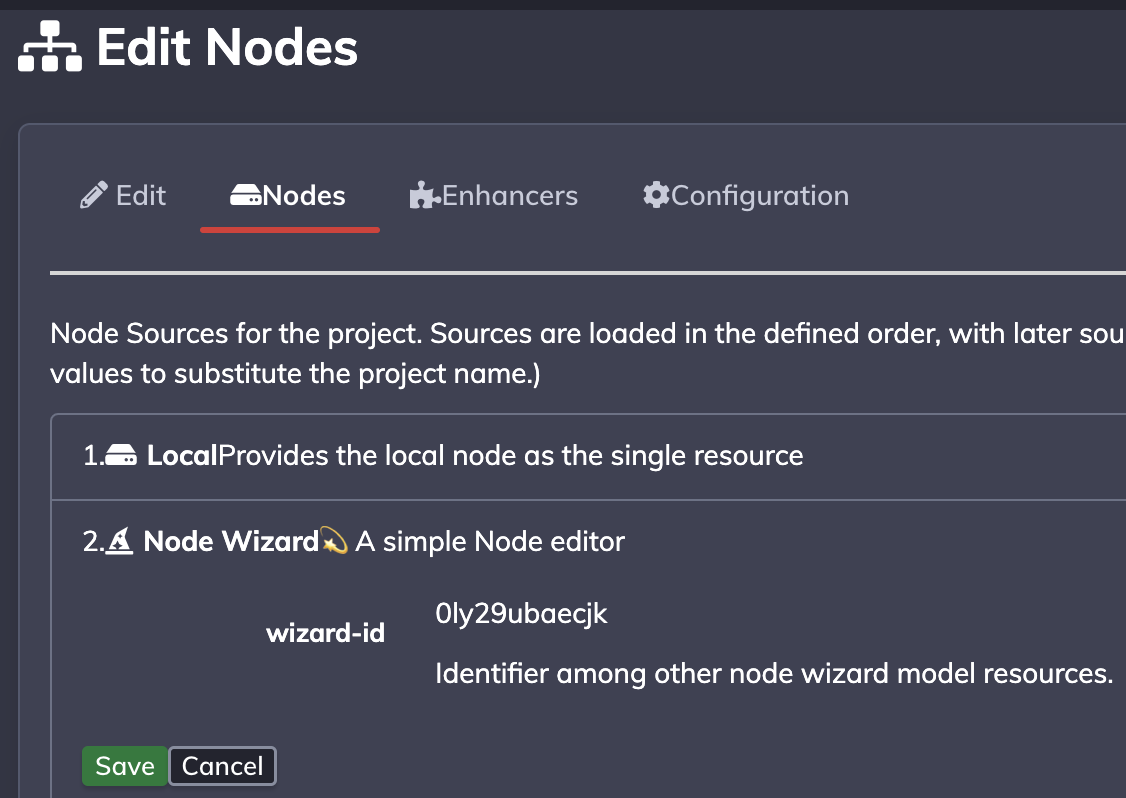Viewport: 1126px width, 798px height.
Task: Switch to the Edit tab
Action: (x=123, y=195)
